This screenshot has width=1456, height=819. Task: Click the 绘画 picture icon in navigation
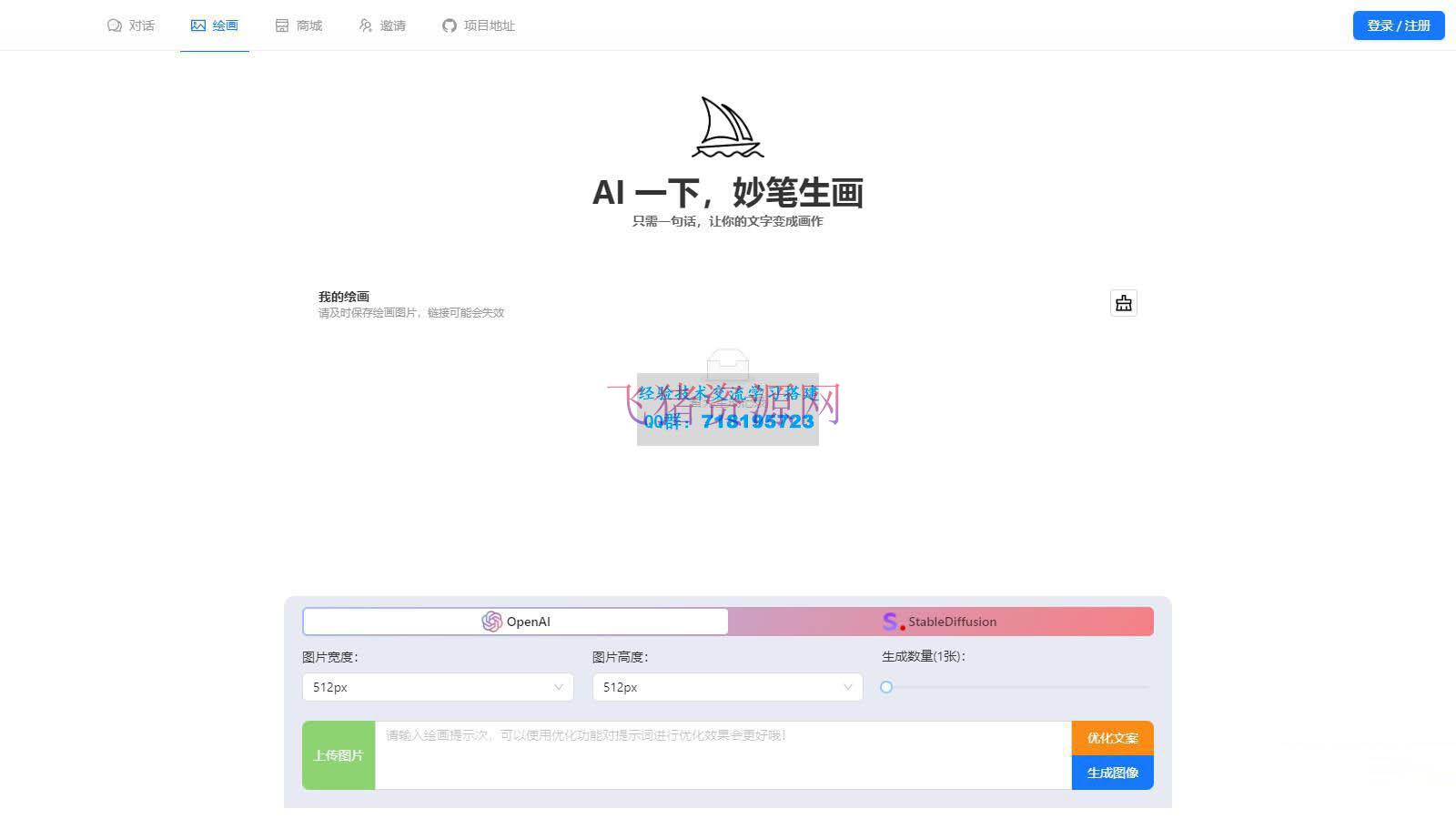pyautogui.click(x=197, y=25)
